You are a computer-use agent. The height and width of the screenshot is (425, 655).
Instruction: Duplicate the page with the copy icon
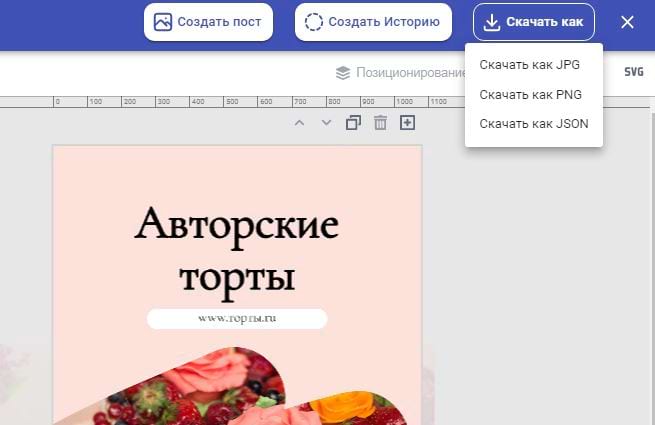pyautogui.click(x=353, y=123)
